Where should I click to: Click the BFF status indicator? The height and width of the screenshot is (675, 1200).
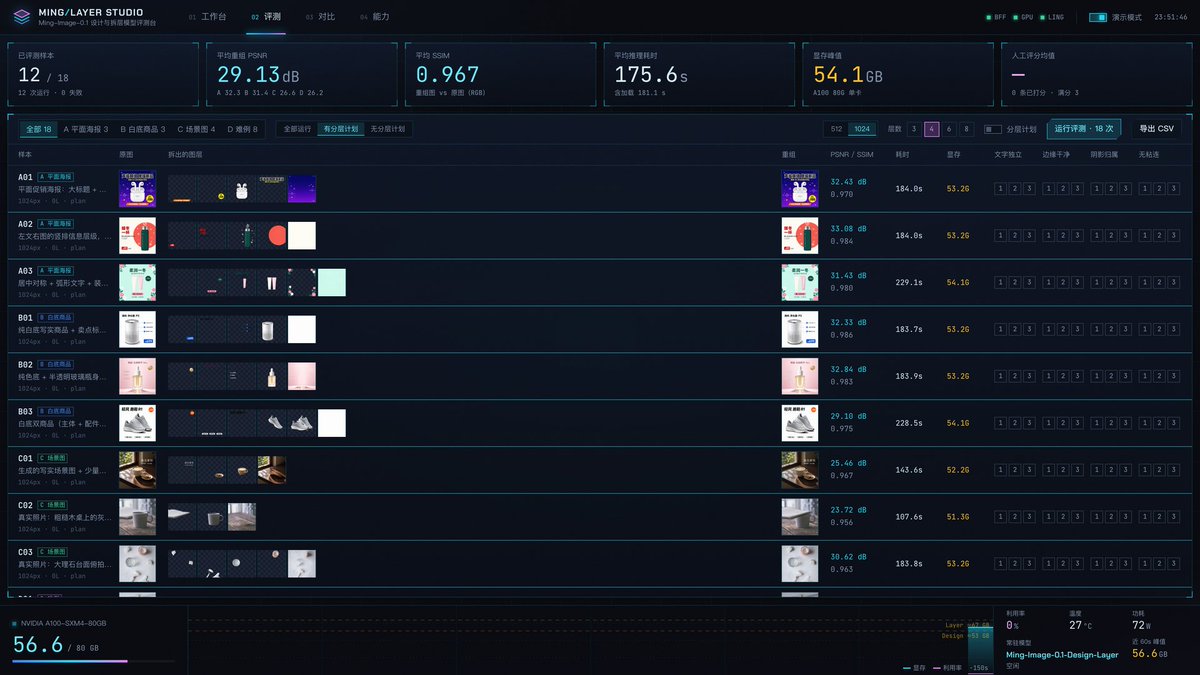coord(996,17)
